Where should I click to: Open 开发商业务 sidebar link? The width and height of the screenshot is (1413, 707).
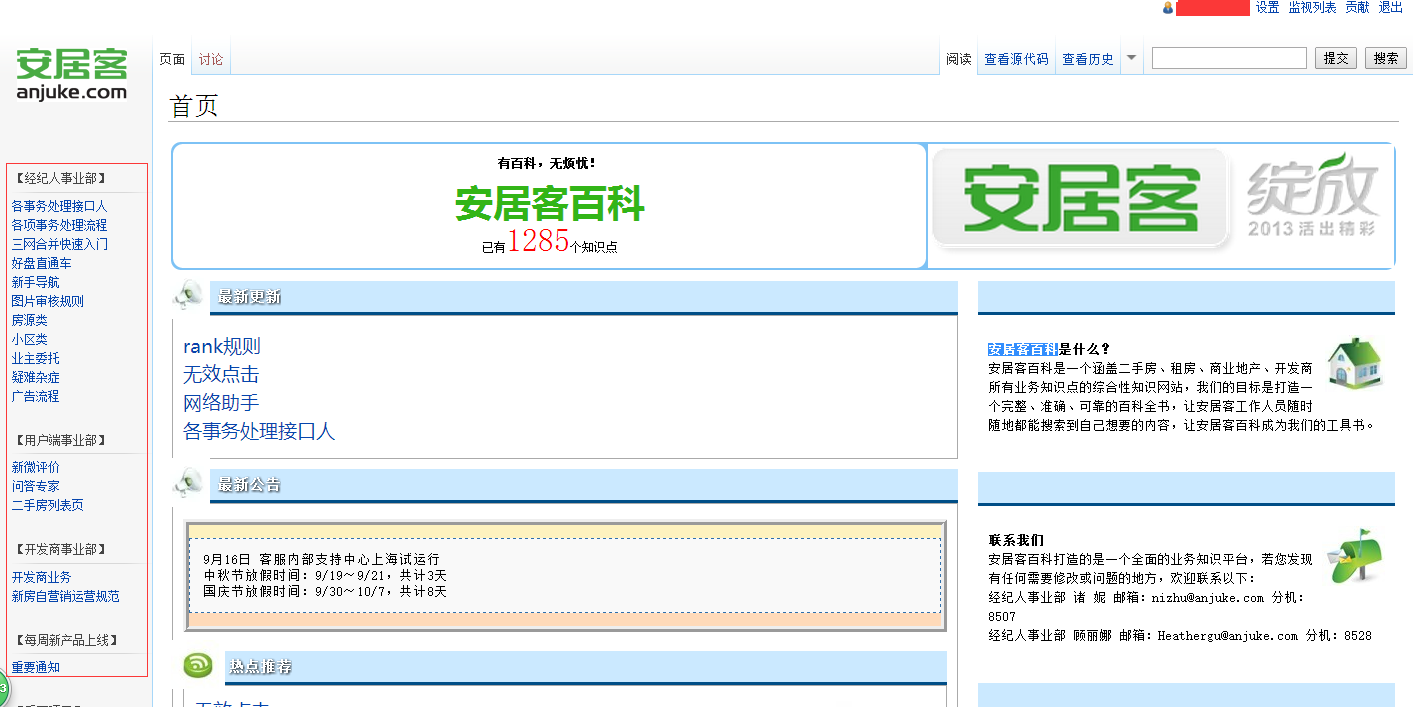pos(41,577)
